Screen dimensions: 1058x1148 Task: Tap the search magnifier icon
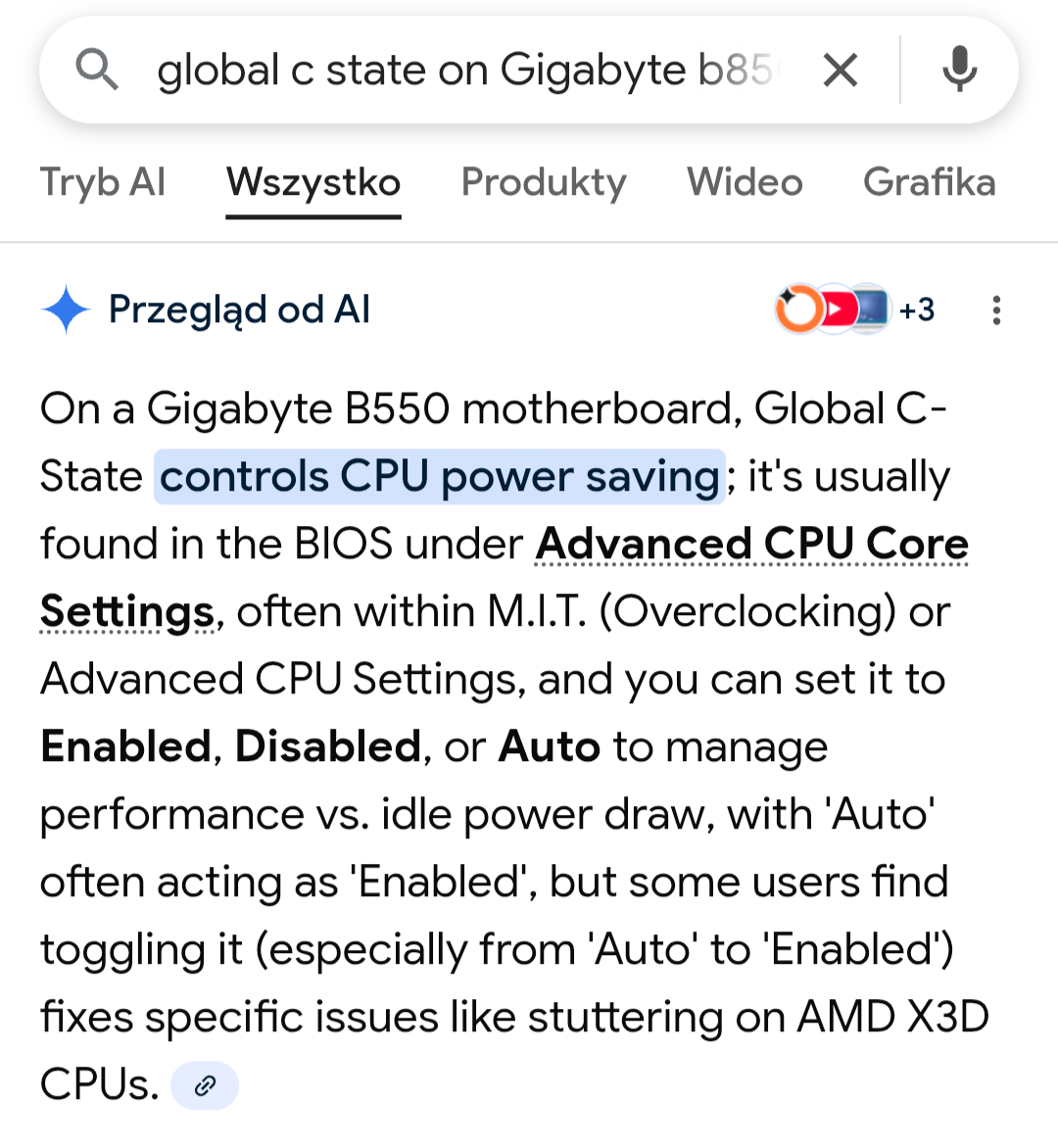[x=97, y=71]
